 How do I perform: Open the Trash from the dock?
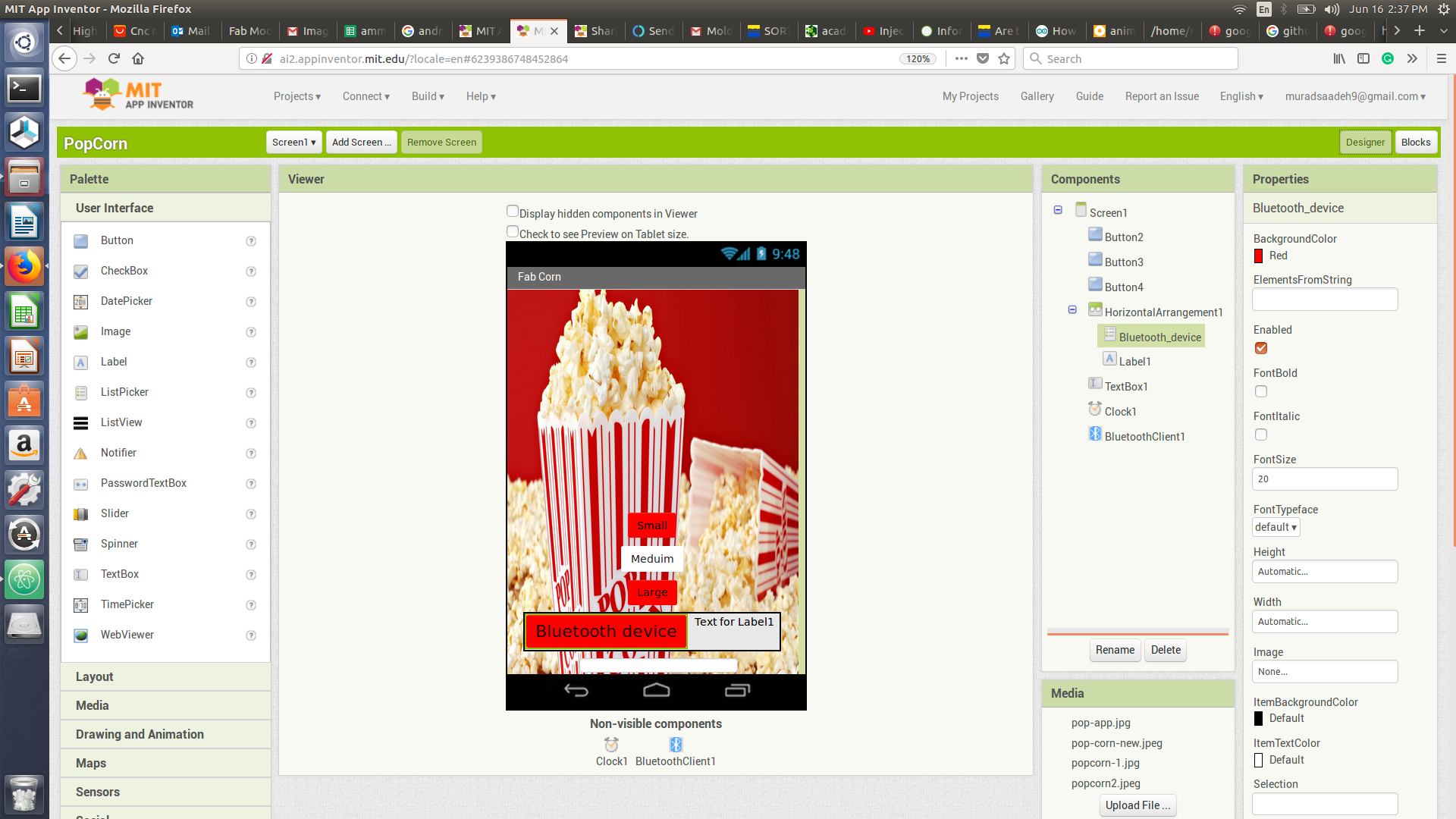point(24,794)
